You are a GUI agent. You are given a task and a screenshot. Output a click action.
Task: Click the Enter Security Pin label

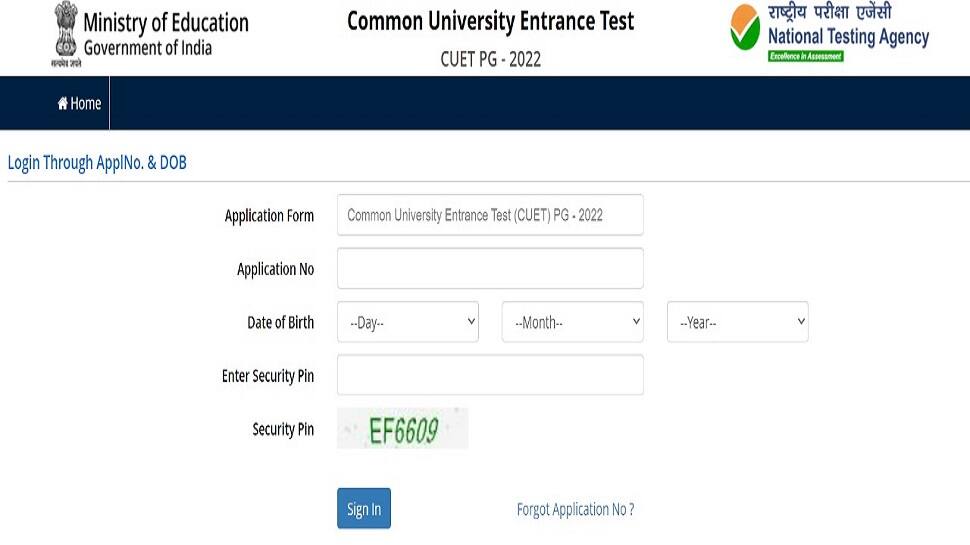(x=268, y=376)
